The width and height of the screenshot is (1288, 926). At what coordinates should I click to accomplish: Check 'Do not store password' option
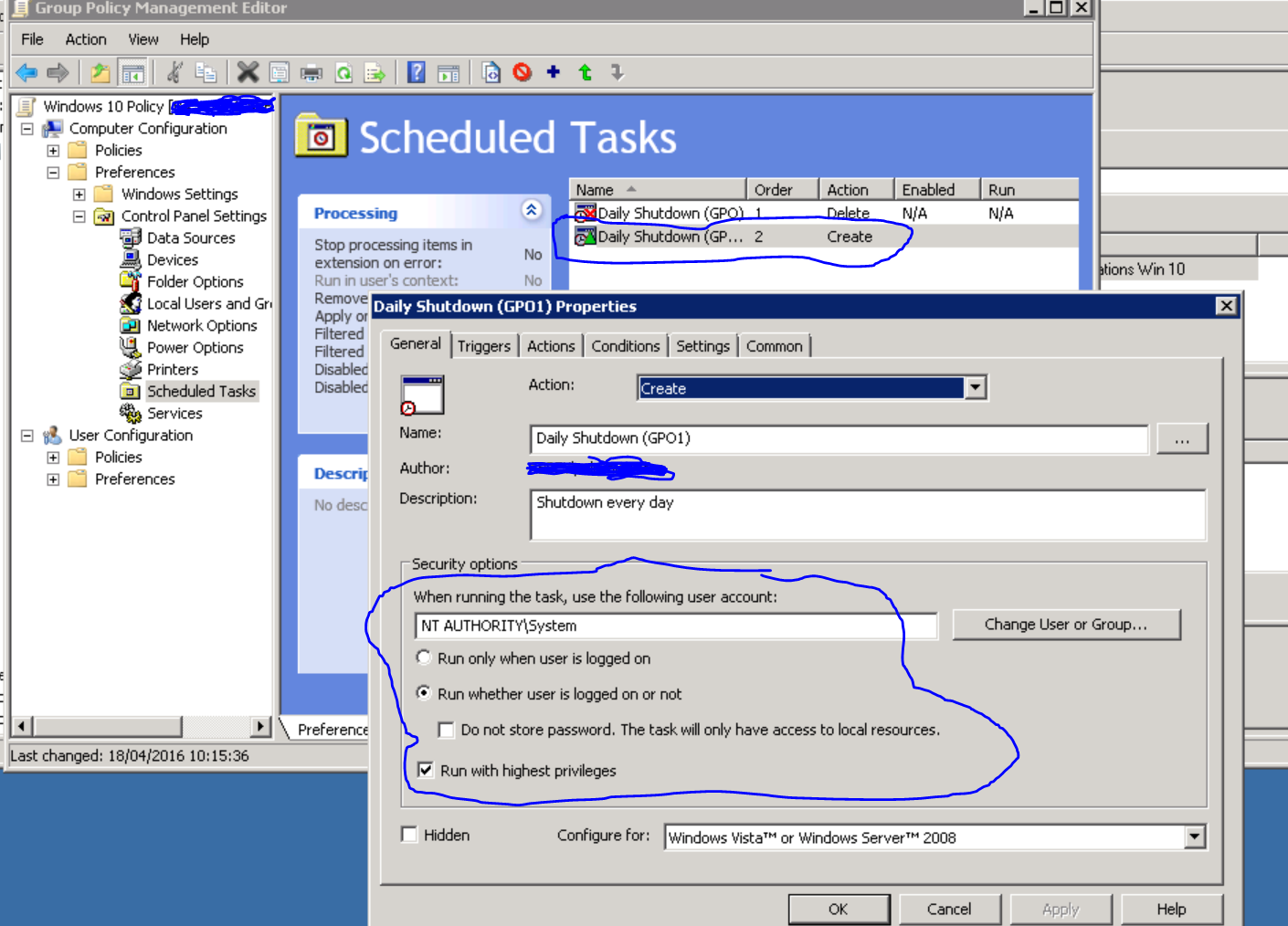(x=447, y=730)
